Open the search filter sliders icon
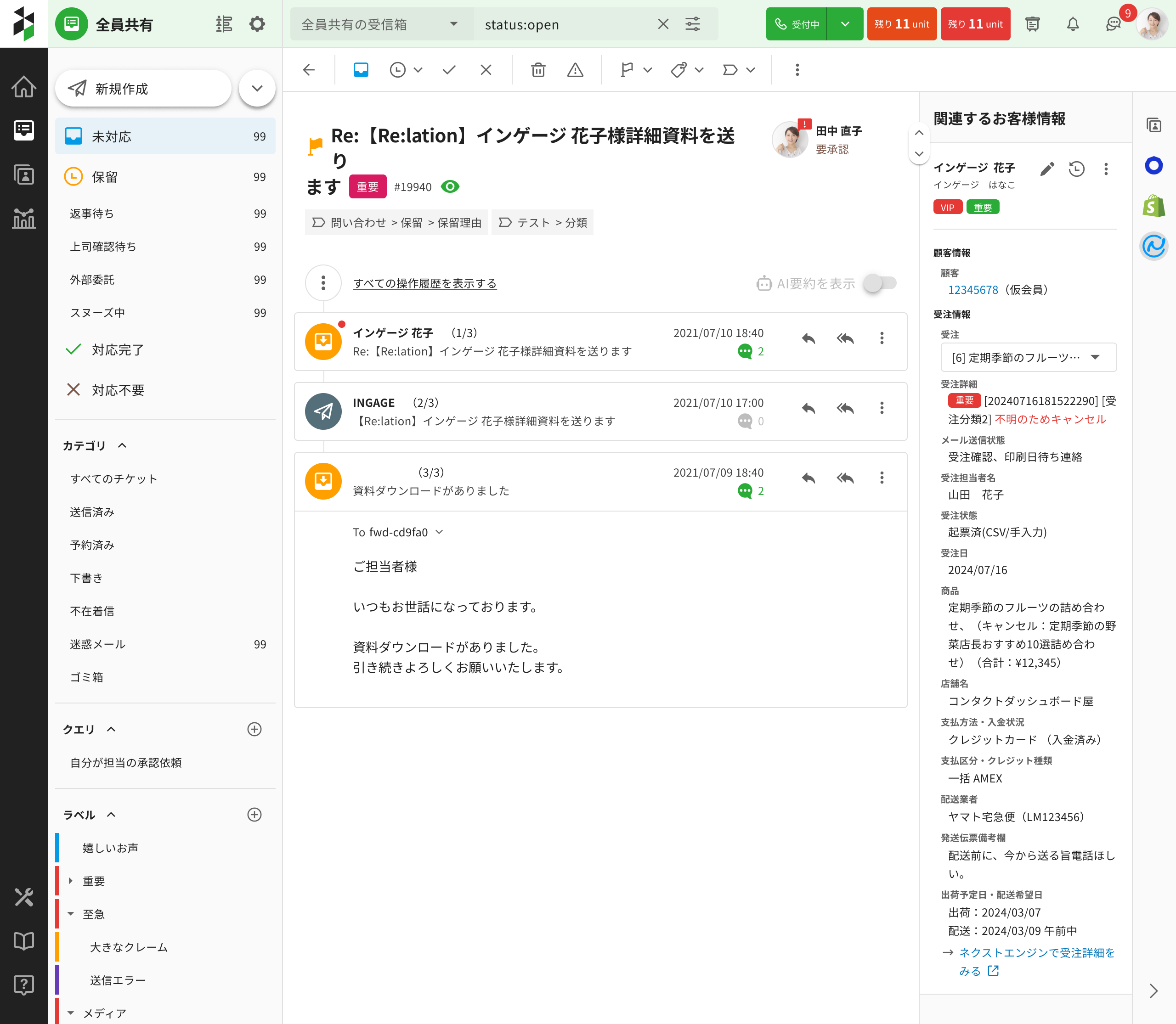This screenshot has height=1024, width=1176. (692, 24)
